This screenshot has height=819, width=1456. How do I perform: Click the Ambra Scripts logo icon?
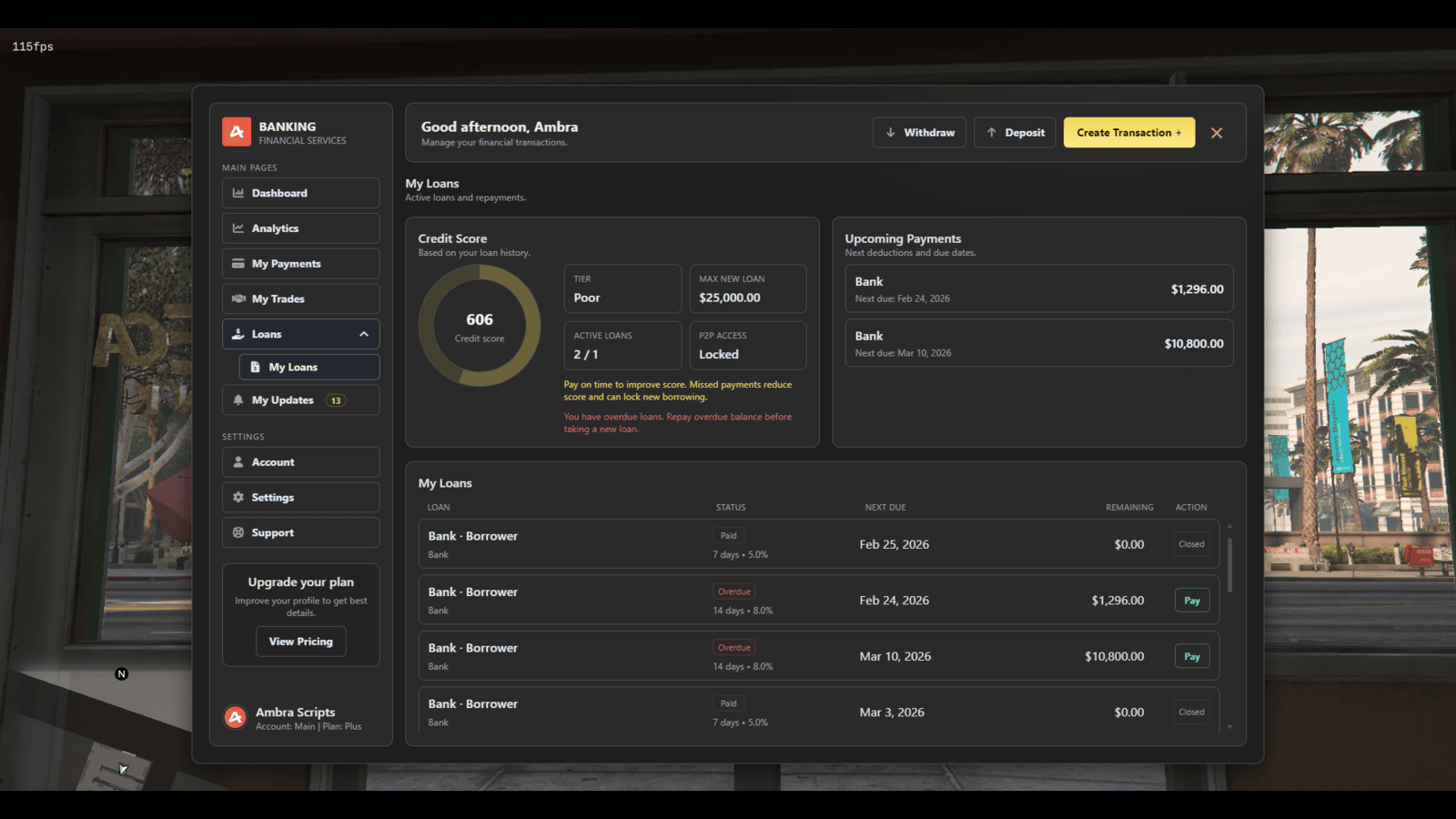pyautogui.click(x=234, y=717)
